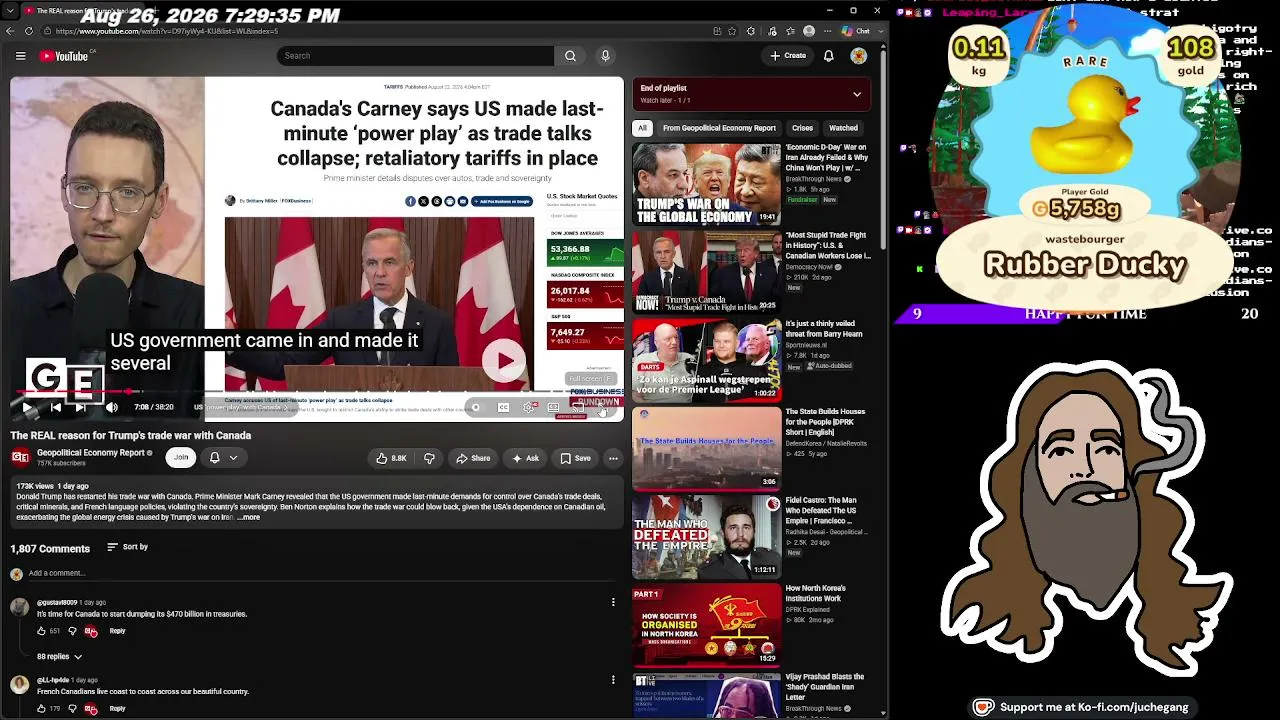Start voice search with the microphone icon
Viewport: 1280px width, 720px height.
605,56
